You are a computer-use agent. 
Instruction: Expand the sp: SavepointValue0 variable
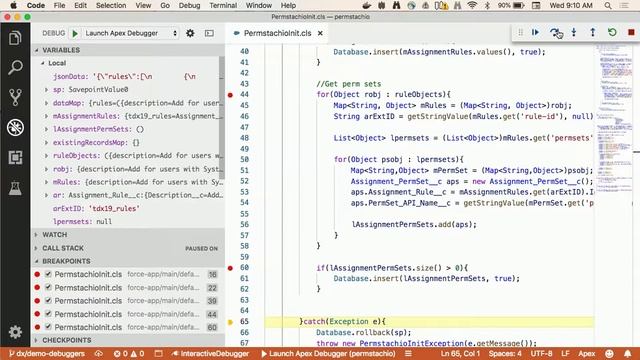click(x=46, y=89)
